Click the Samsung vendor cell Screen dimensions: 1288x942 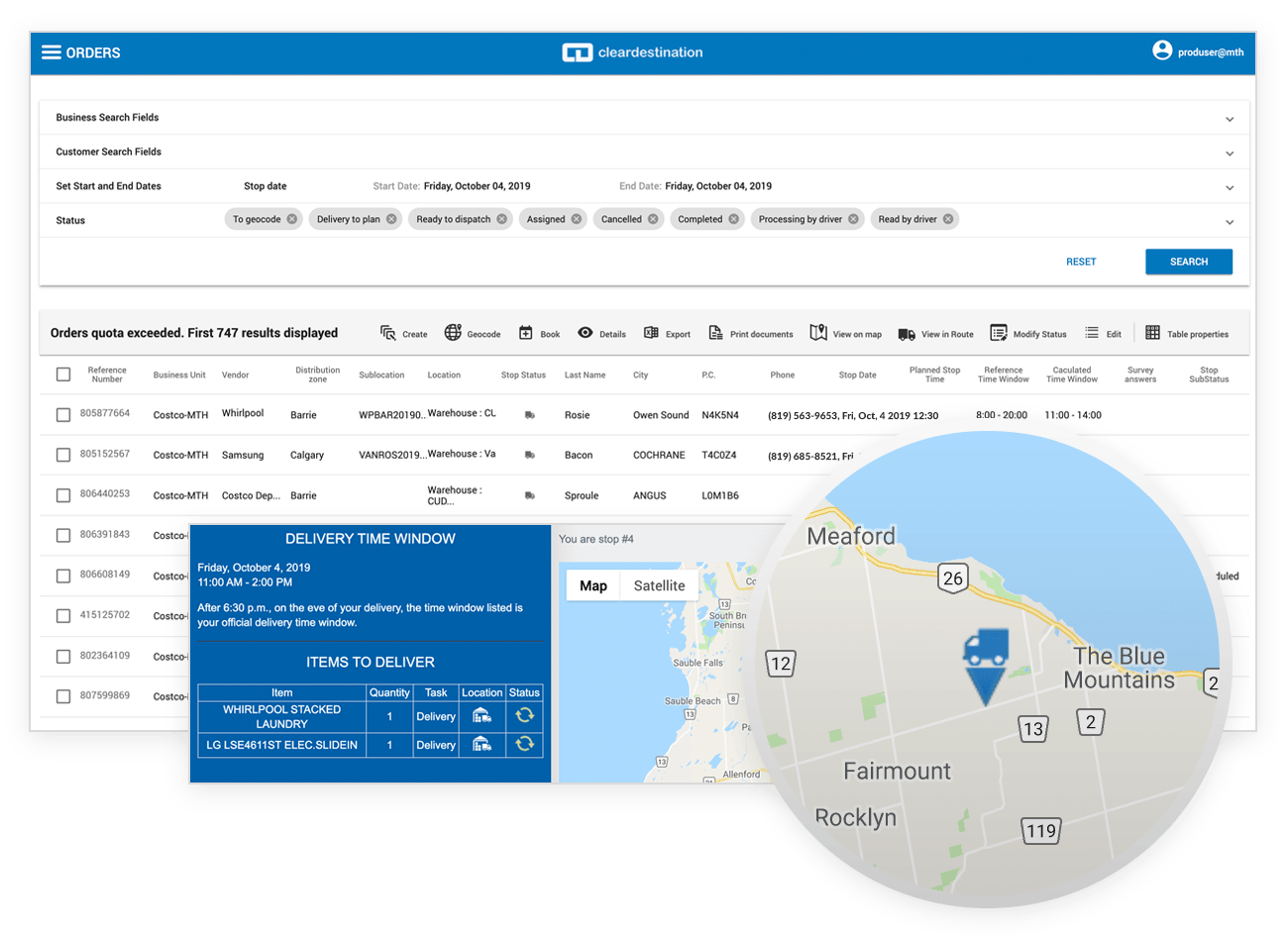coord(243,455)
